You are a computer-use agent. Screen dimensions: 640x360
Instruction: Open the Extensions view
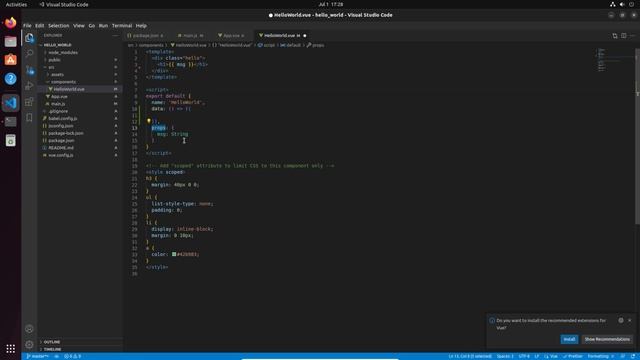29,102
